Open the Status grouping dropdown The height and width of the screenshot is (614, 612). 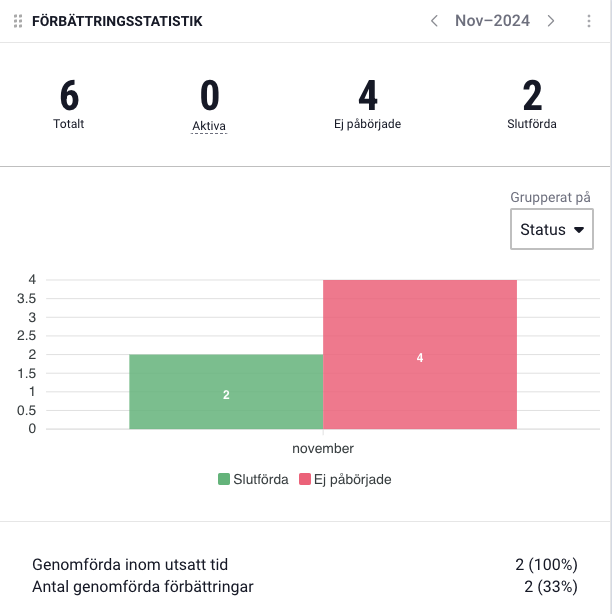(x=551, y=229)
